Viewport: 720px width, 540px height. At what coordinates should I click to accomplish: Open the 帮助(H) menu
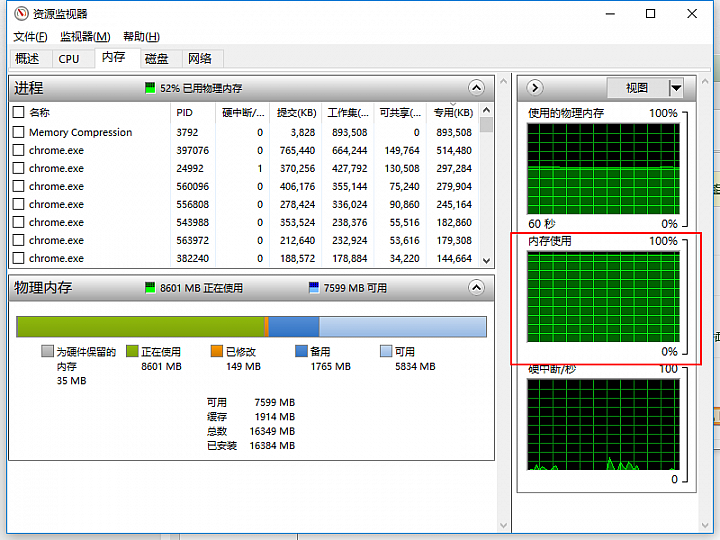pos(141,37)
